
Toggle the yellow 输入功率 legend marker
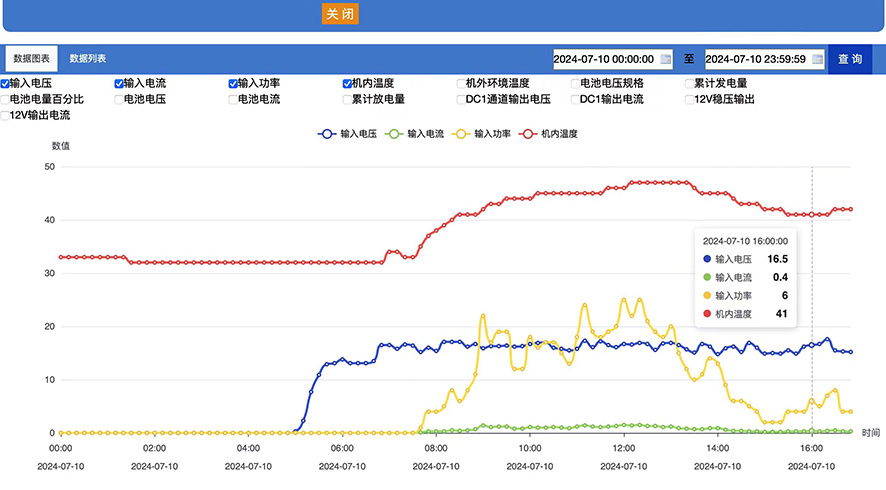[461, 134]
